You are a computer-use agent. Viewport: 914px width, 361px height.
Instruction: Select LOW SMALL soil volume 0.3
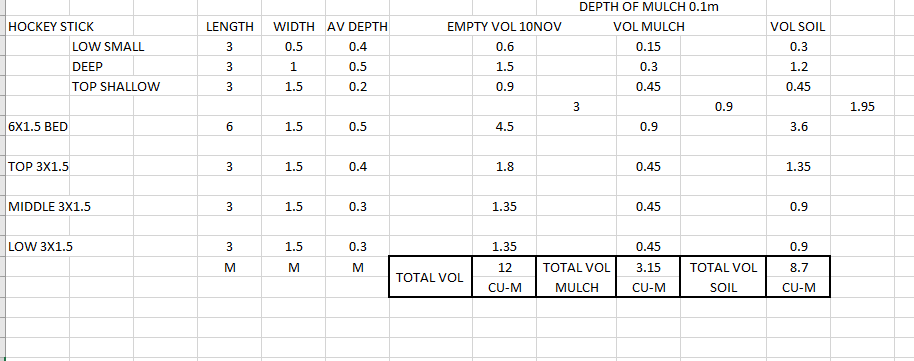pyautogui.click(x=798, y=47)
